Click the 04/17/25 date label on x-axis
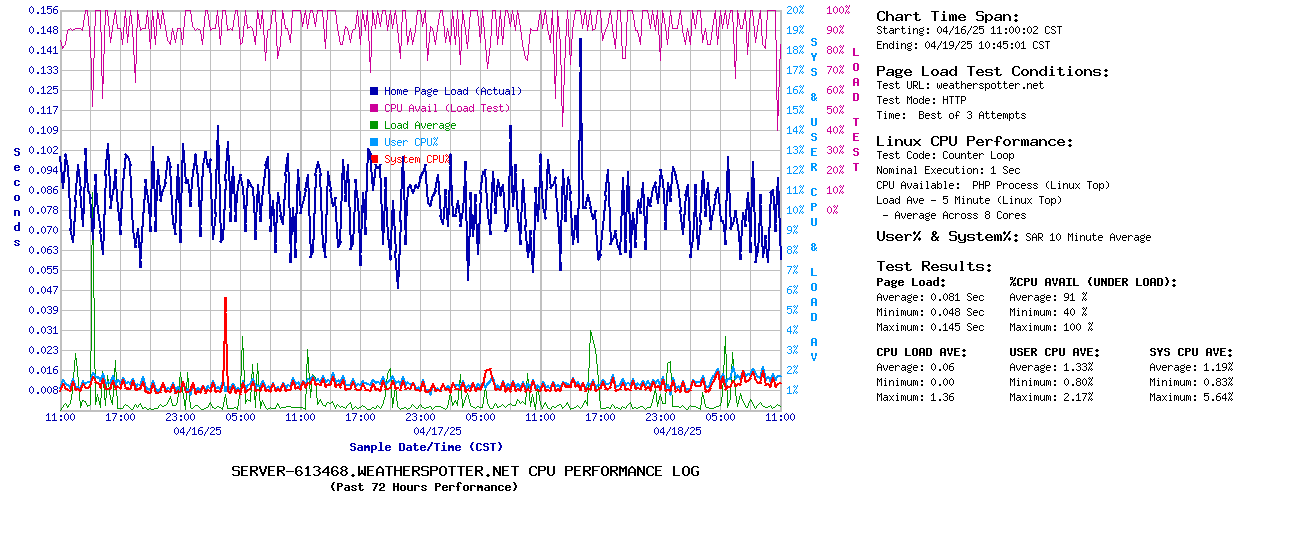This screenshot has height=550, width=1300. (x=437, y=431)
